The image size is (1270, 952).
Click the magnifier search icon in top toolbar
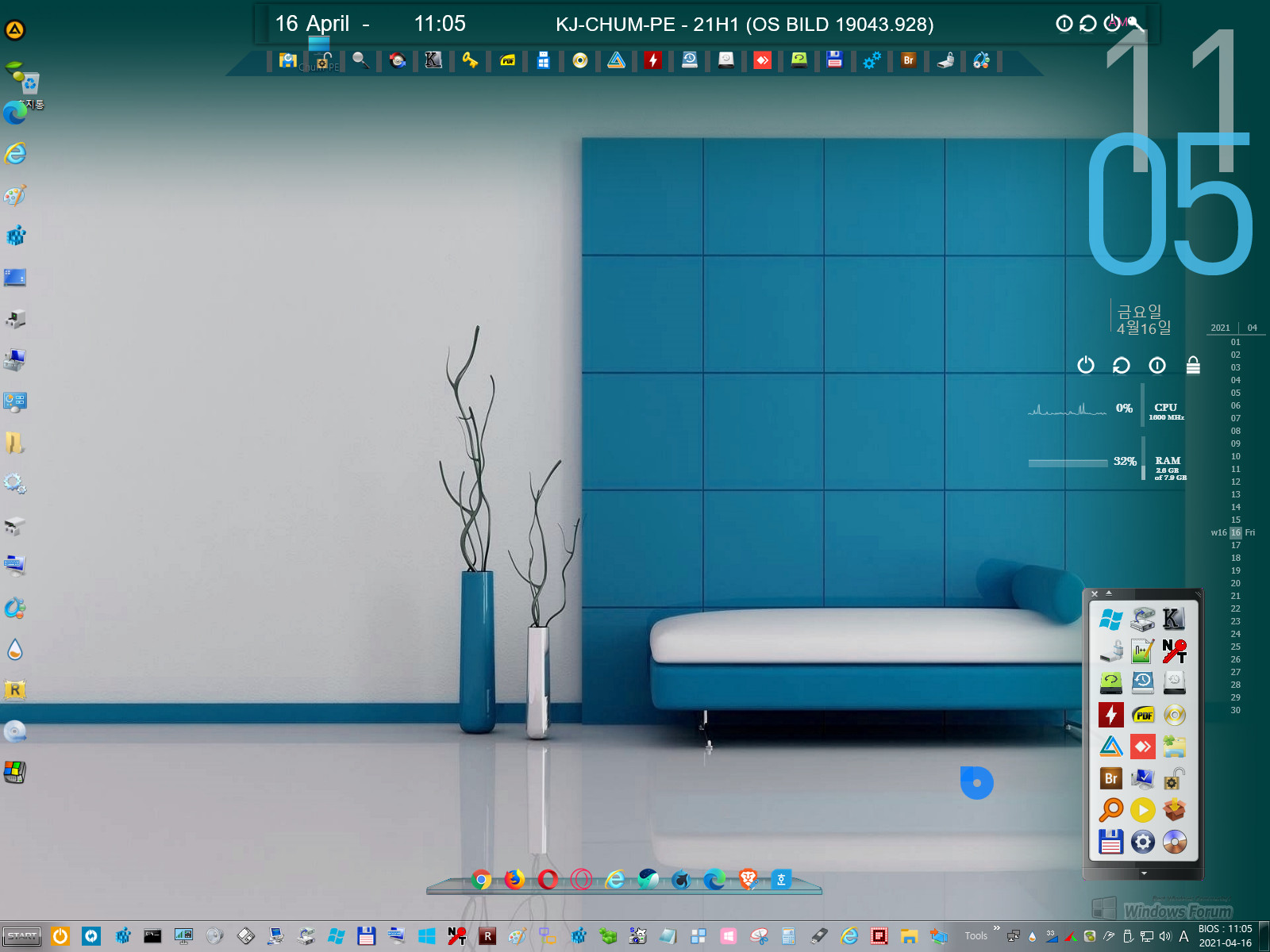pos(360,60)
